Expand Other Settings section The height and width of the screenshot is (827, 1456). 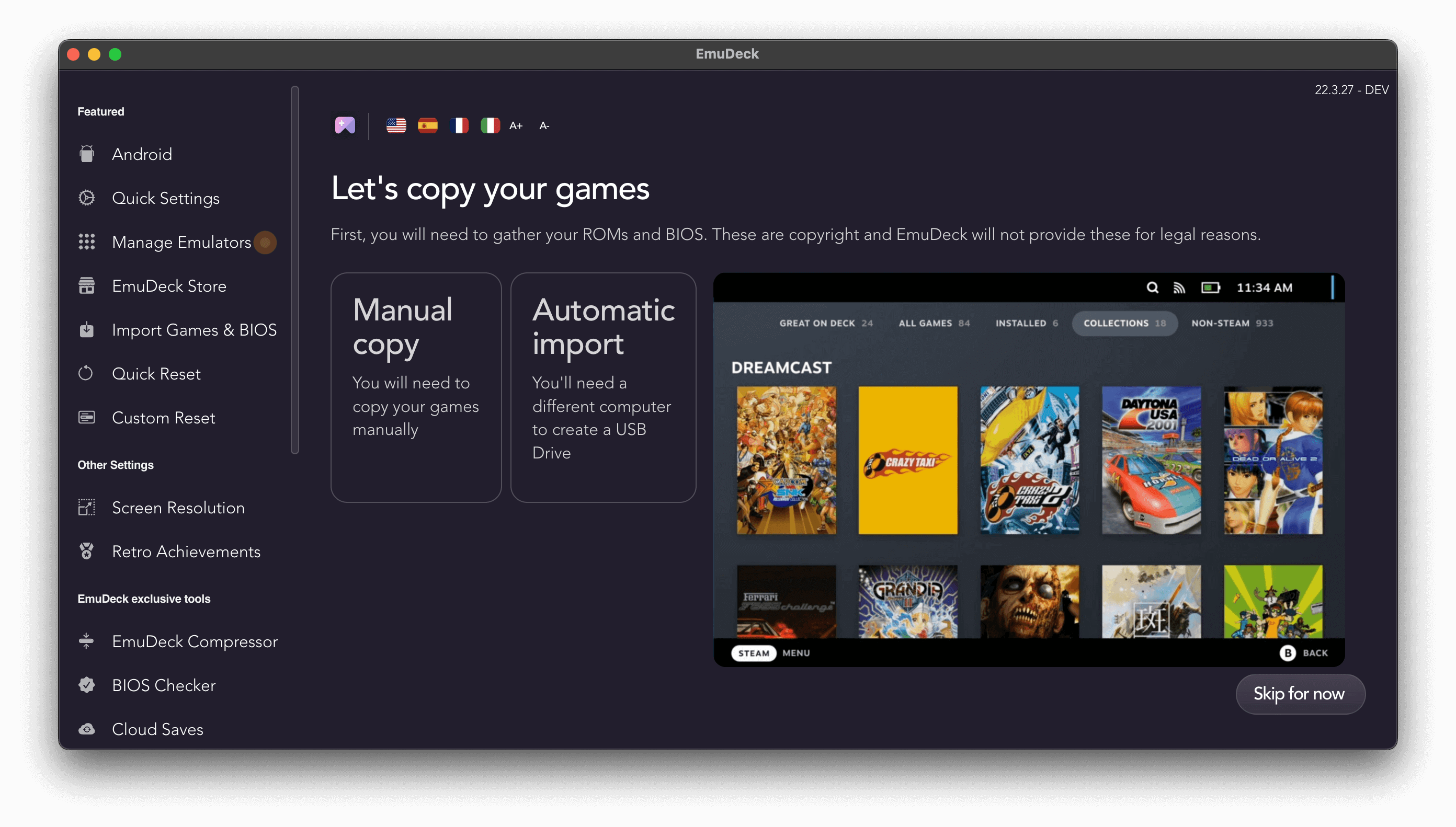[x=116, y=464]
